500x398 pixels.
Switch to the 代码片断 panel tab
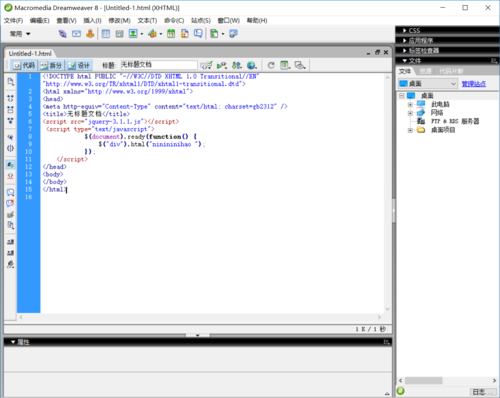click(451, 71)
